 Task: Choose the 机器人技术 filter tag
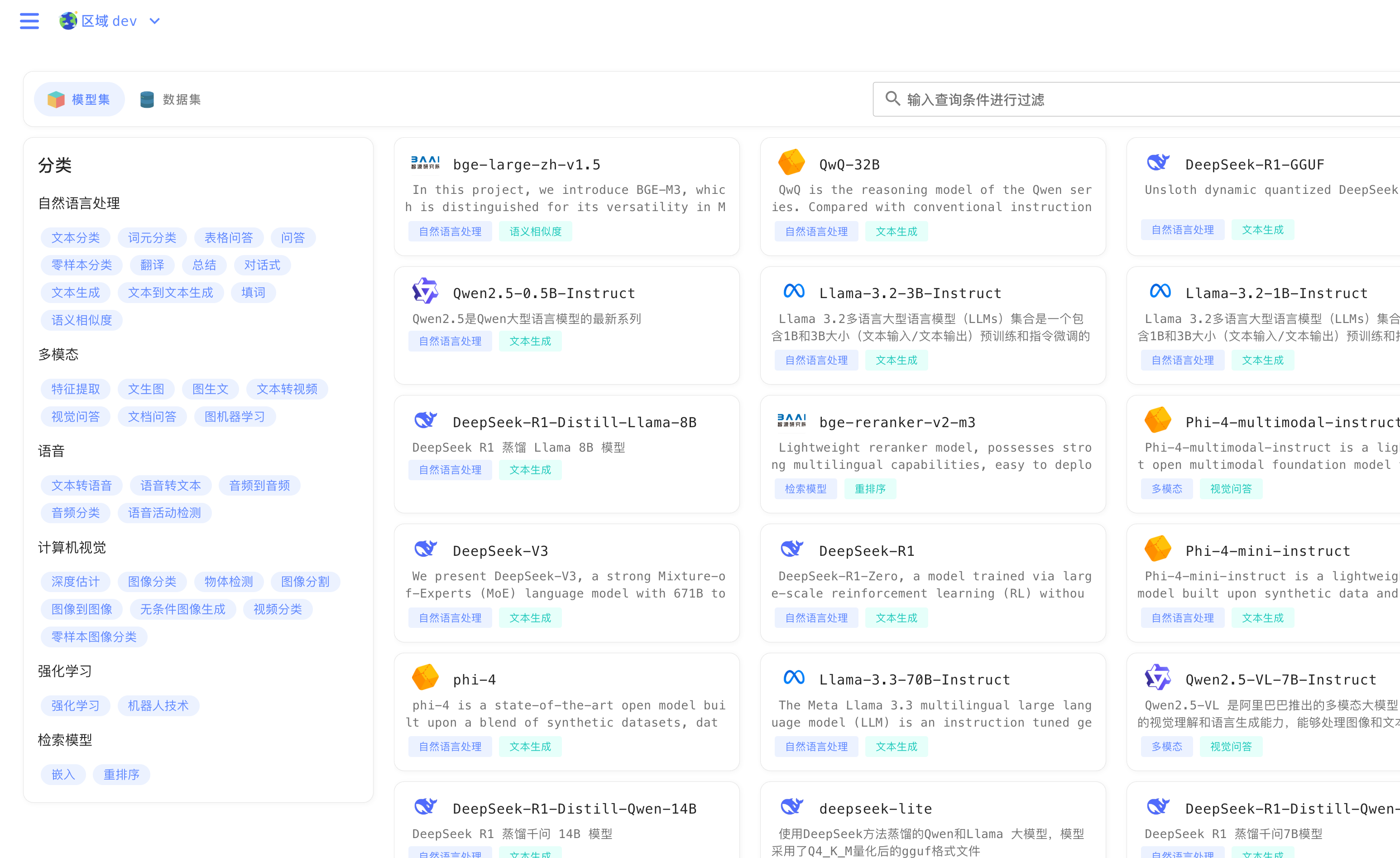158,706
